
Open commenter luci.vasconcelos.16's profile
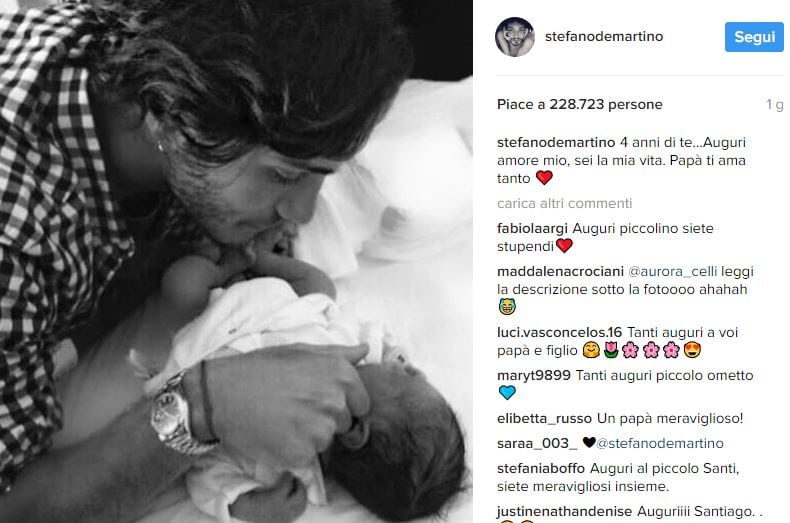click(560, 333)
